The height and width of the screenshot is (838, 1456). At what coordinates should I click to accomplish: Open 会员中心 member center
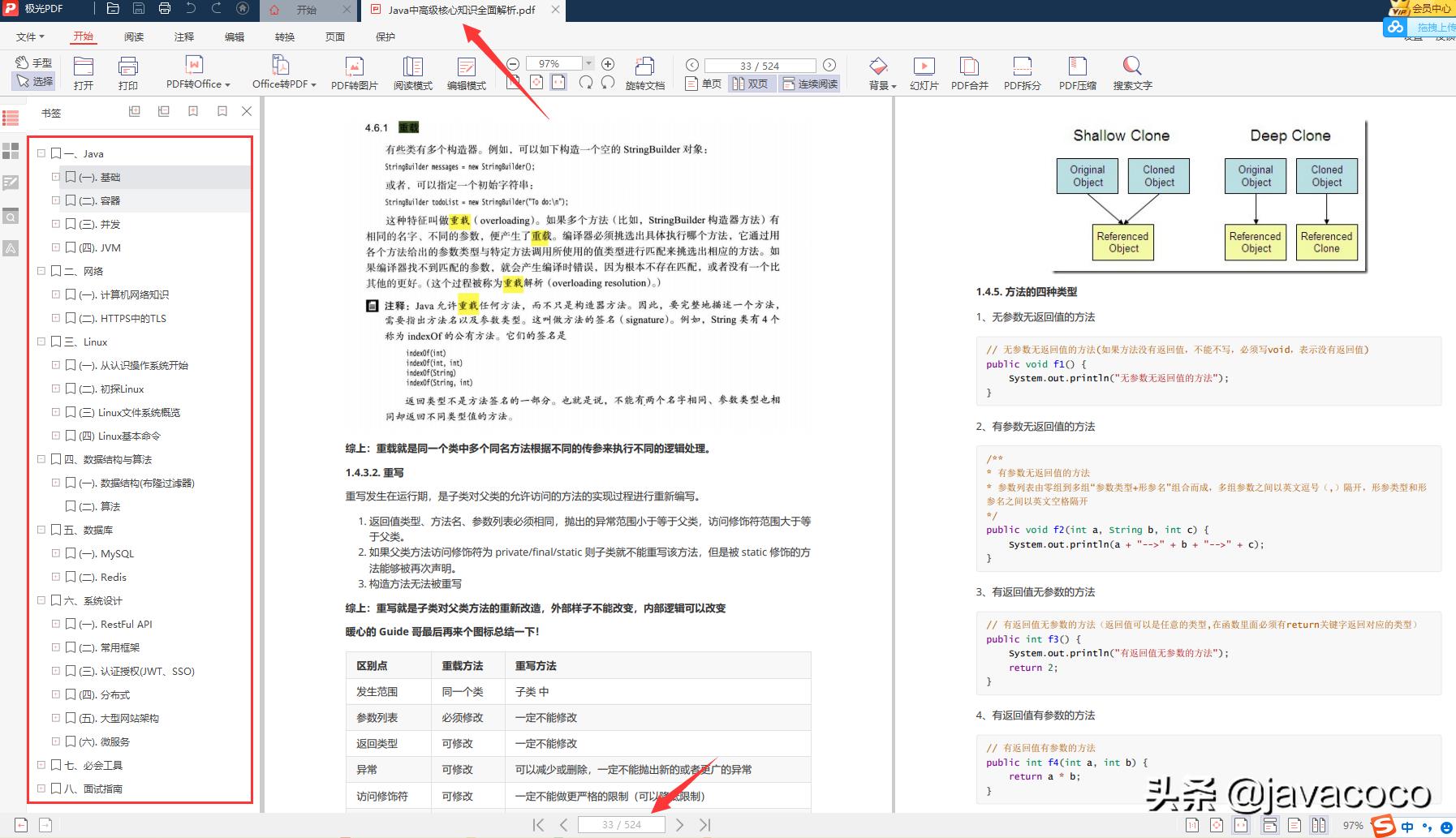[x=1422, y=8]
